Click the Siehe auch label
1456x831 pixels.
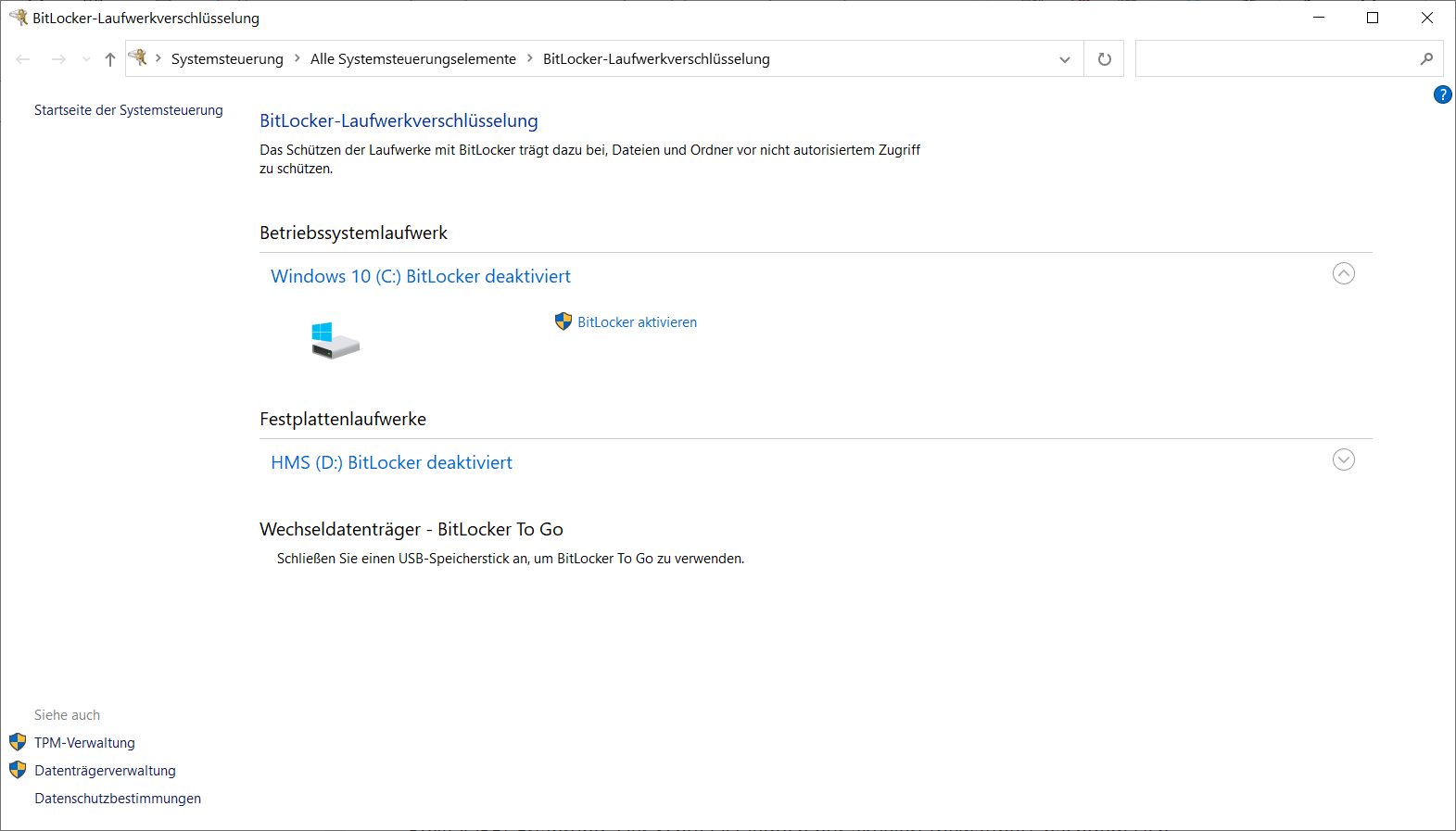coord(67,715)
